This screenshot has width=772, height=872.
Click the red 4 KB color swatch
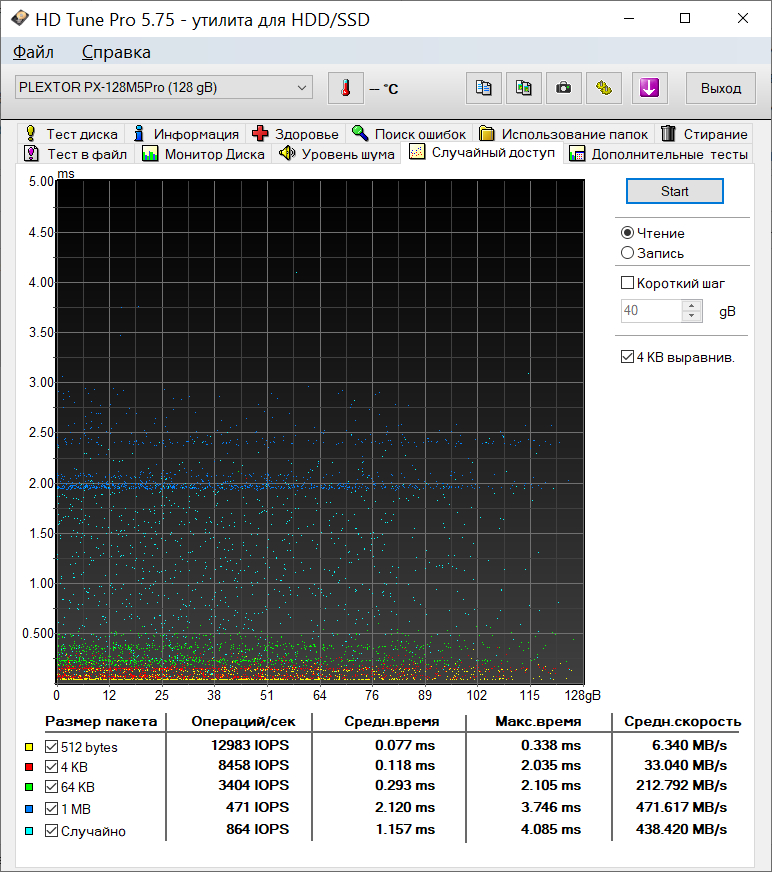[x=29, y=767]
